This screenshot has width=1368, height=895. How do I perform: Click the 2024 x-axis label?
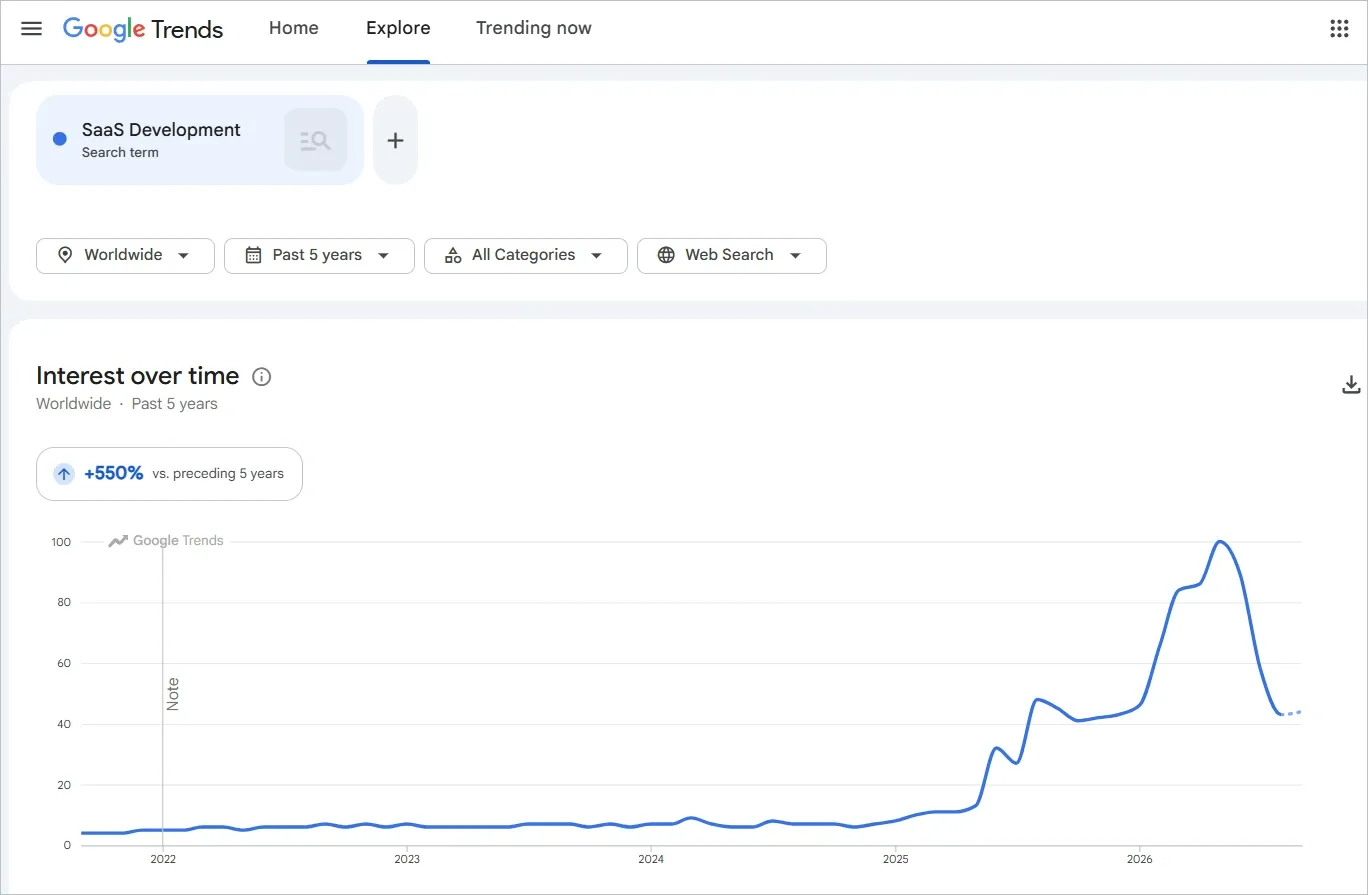[x=651, y=858]
